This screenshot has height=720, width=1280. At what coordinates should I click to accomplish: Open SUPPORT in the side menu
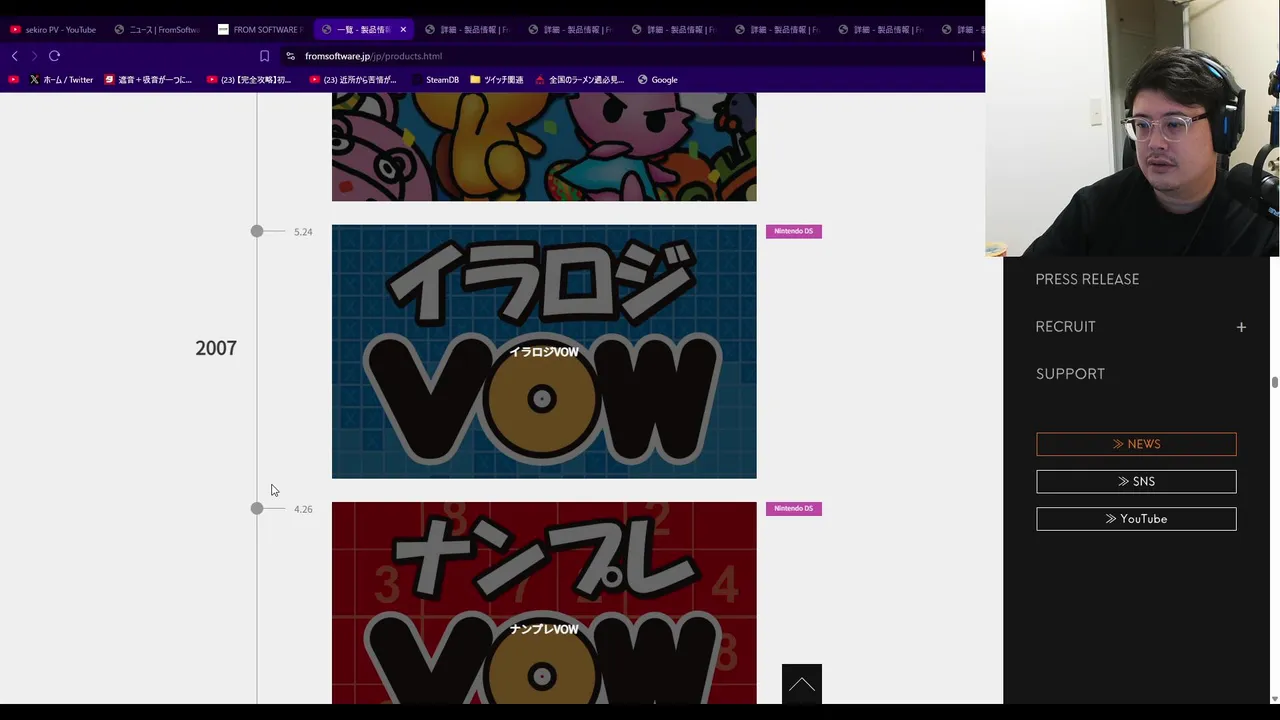1070,374
